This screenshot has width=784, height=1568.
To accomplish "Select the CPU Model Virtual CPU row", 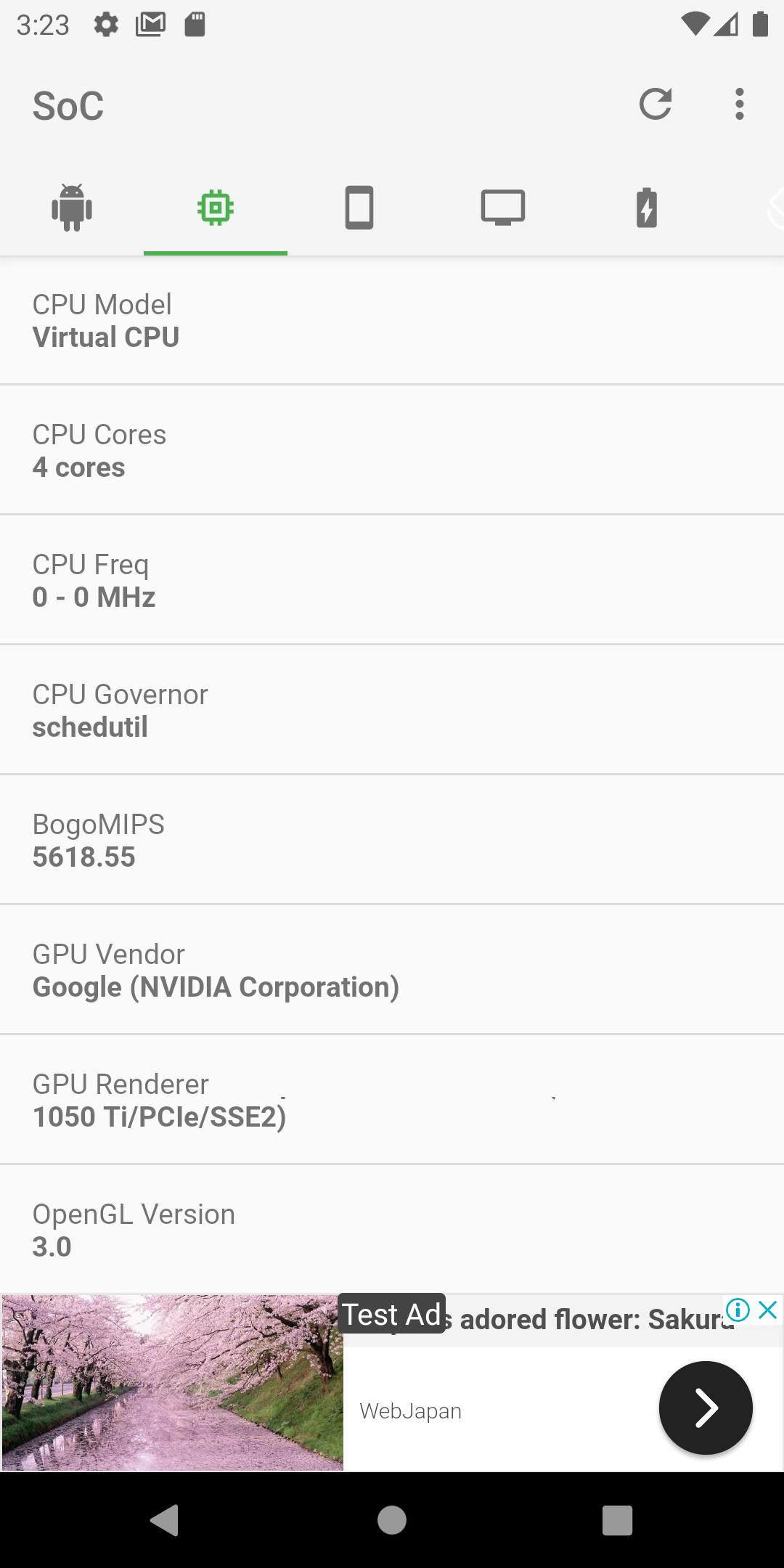I will point(392,320).
